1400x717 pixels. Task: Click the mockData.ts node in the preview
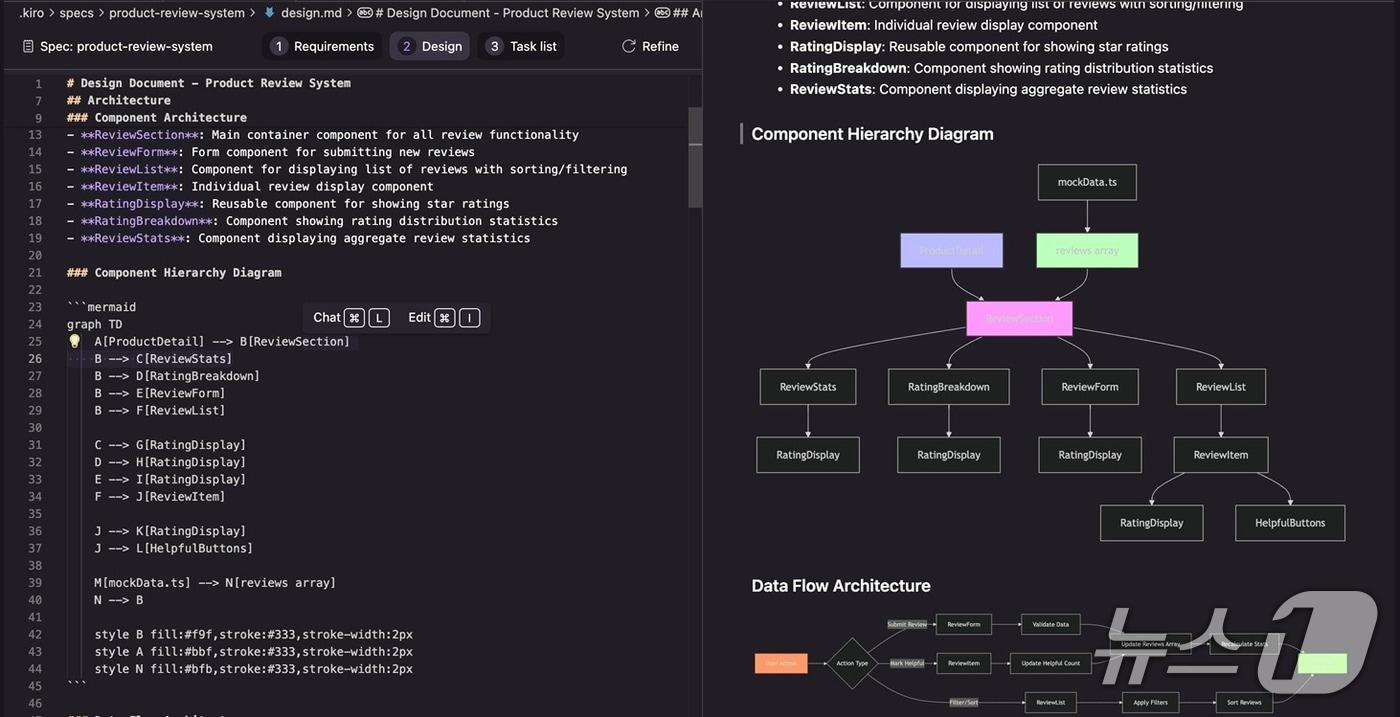point(1087,182)
